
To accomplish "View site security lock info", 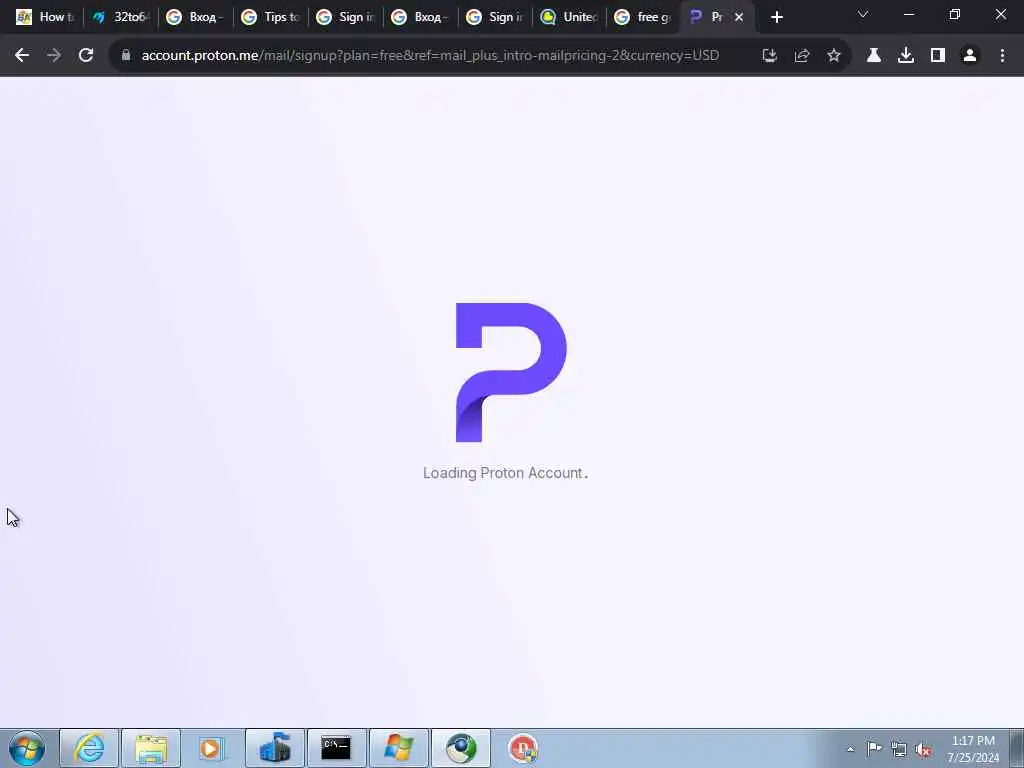I will pos(126,56).
